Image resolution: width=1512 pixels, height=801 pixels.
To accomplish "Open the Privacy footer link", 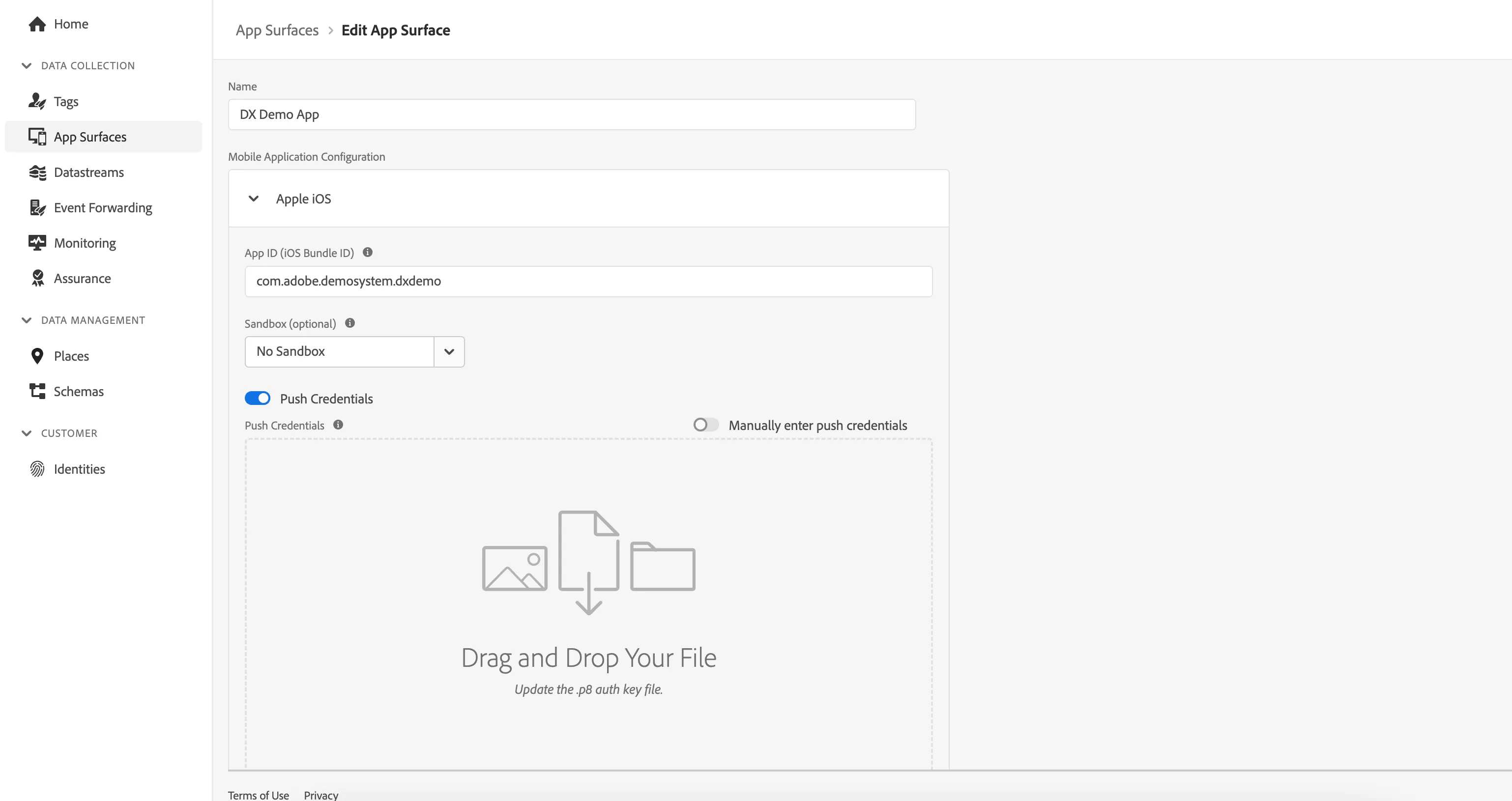I will tap(321, 795).
